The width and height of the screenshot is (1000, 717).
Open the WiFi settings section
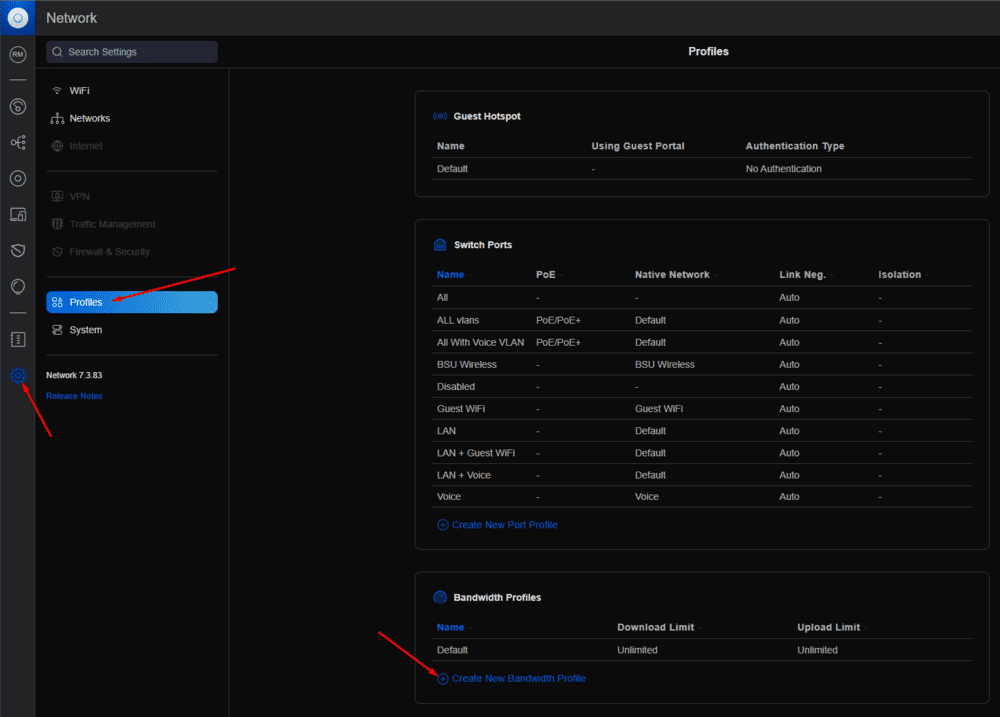(x=132, y=91)
